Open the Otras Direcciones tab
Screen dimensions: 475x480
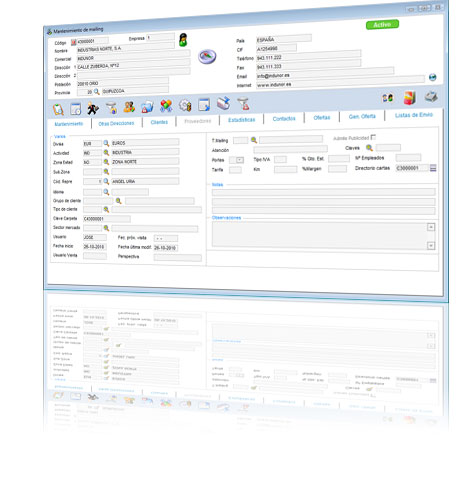pos(116,123)
